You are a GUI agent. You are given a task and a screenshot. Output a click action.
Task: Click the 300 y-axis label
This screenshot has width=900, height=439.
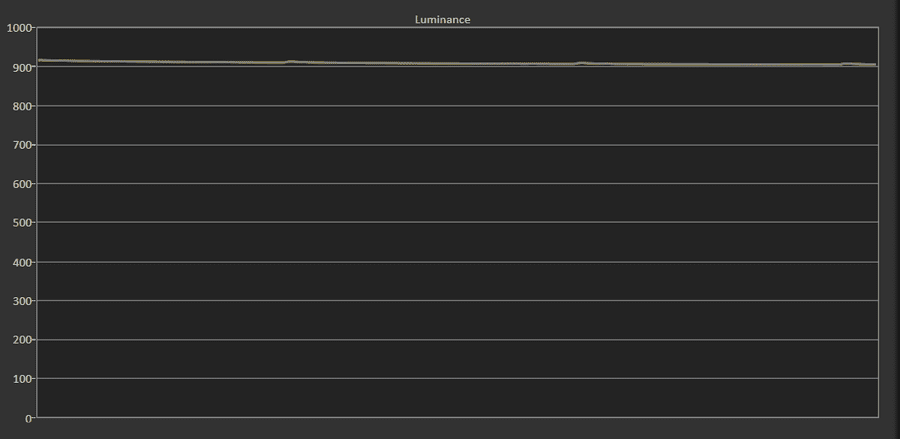tap(22, 301)
